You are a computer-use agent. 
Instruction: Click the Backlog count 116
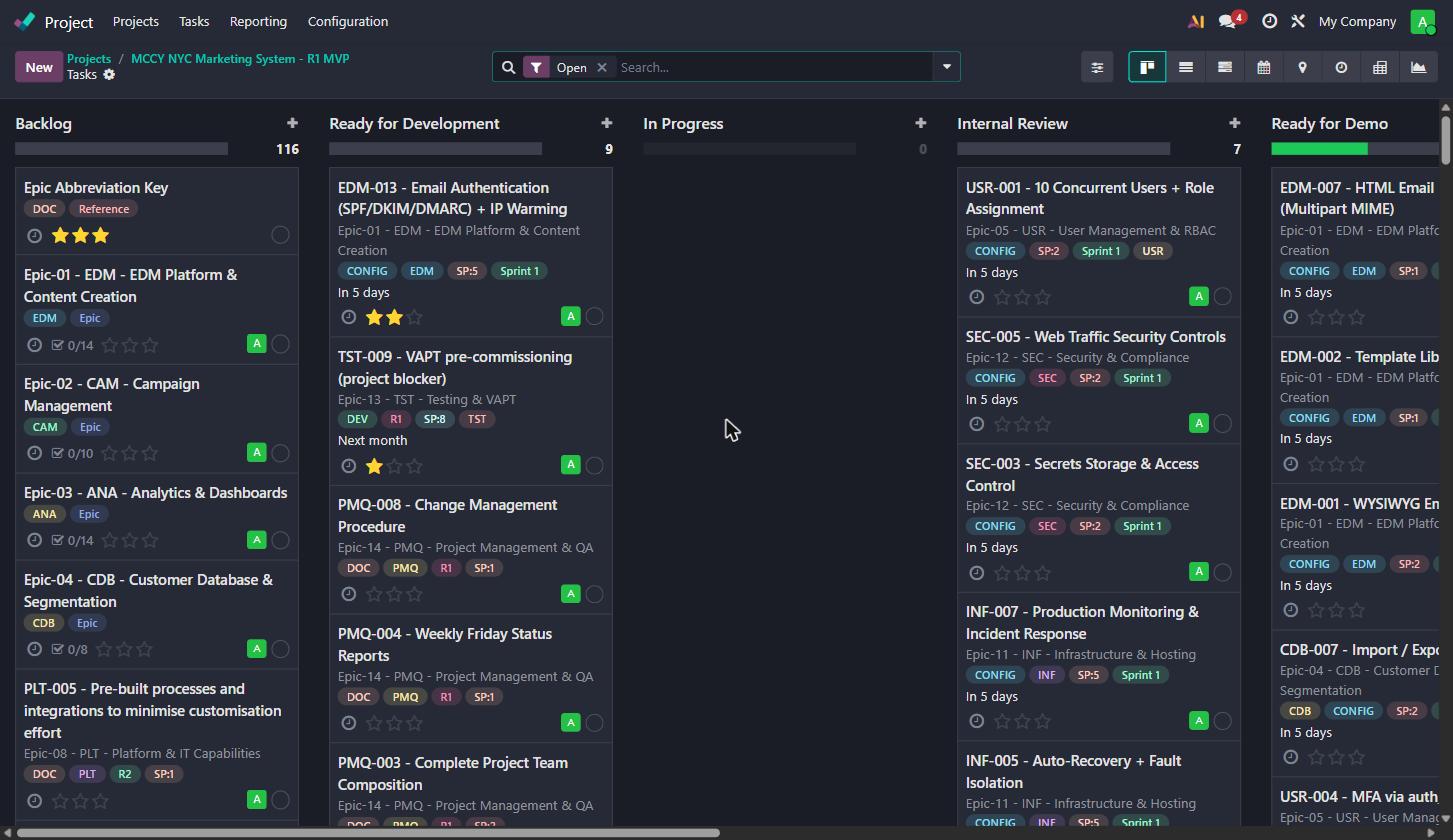click(287, 149)
